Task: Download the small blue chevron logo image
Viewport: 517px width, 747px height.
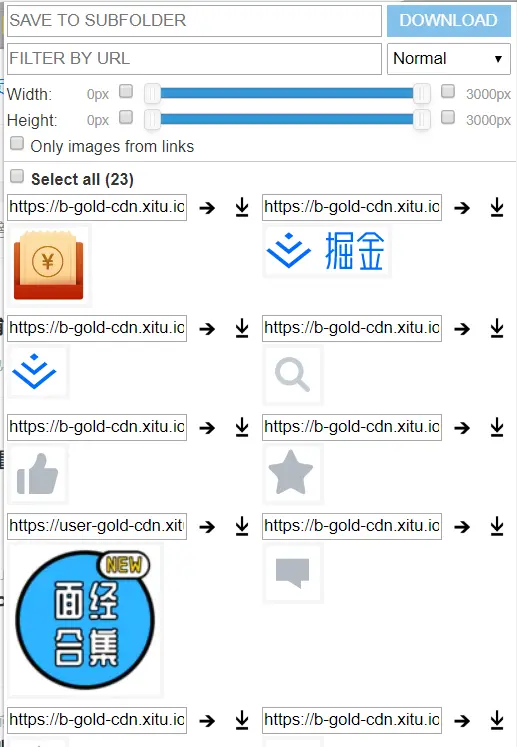Action: click(x=242, y=328)
